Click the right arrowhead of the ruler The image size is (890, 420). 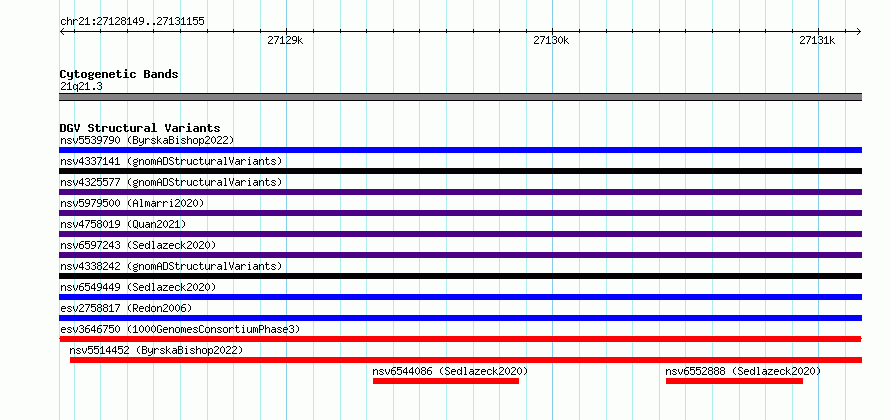(859, 31)
